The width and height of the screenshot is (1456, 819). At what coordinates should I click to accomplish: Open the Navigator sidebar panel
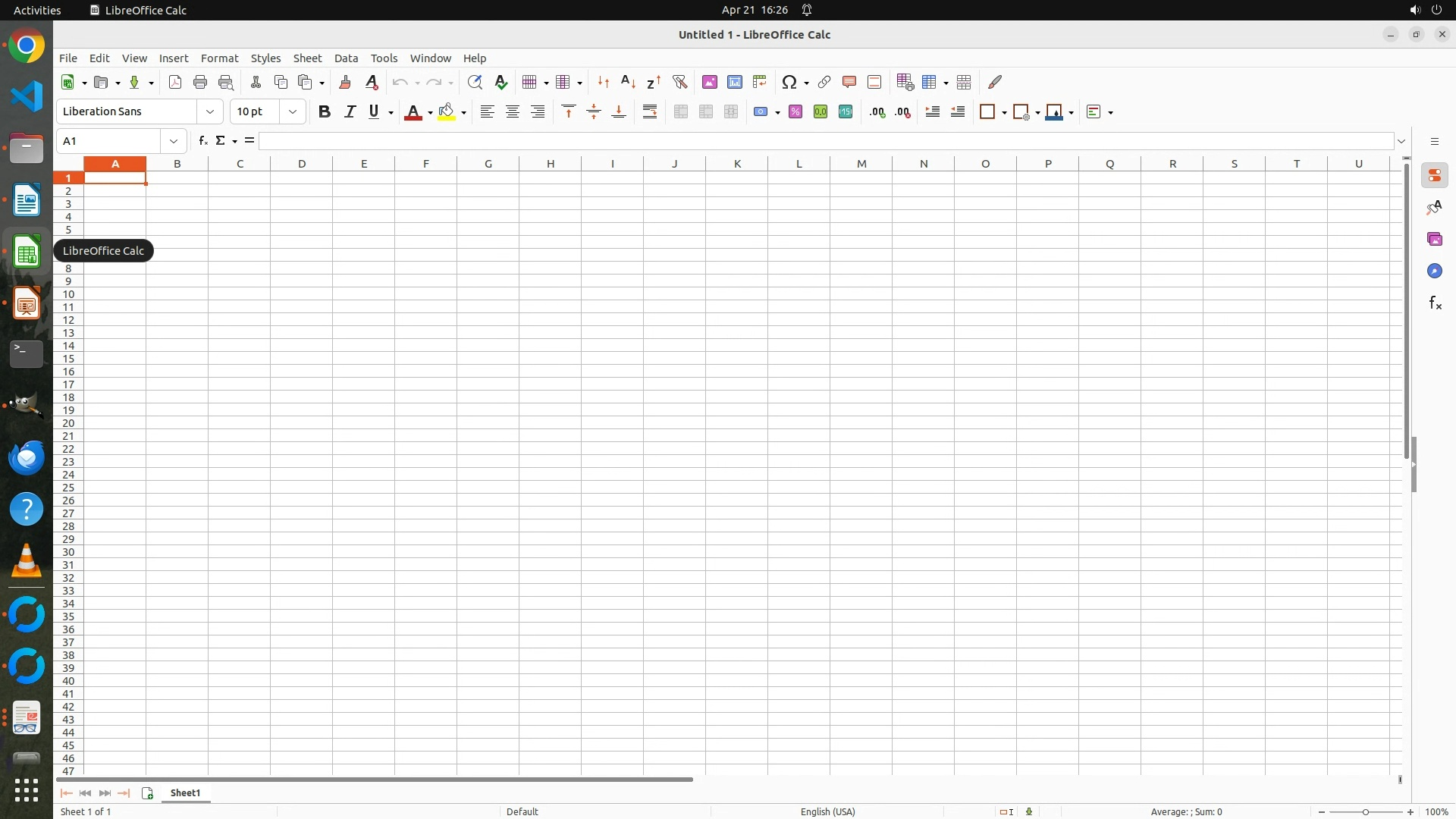point(1435,271)
